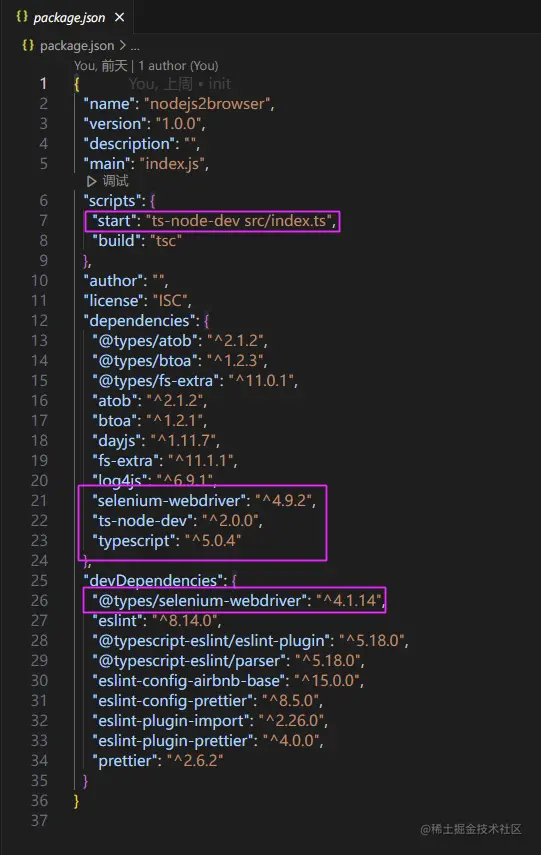Open the '1 author (You)' CodeLens link
The width and height of the screenshot is (541, 855).
pos(178,66)
